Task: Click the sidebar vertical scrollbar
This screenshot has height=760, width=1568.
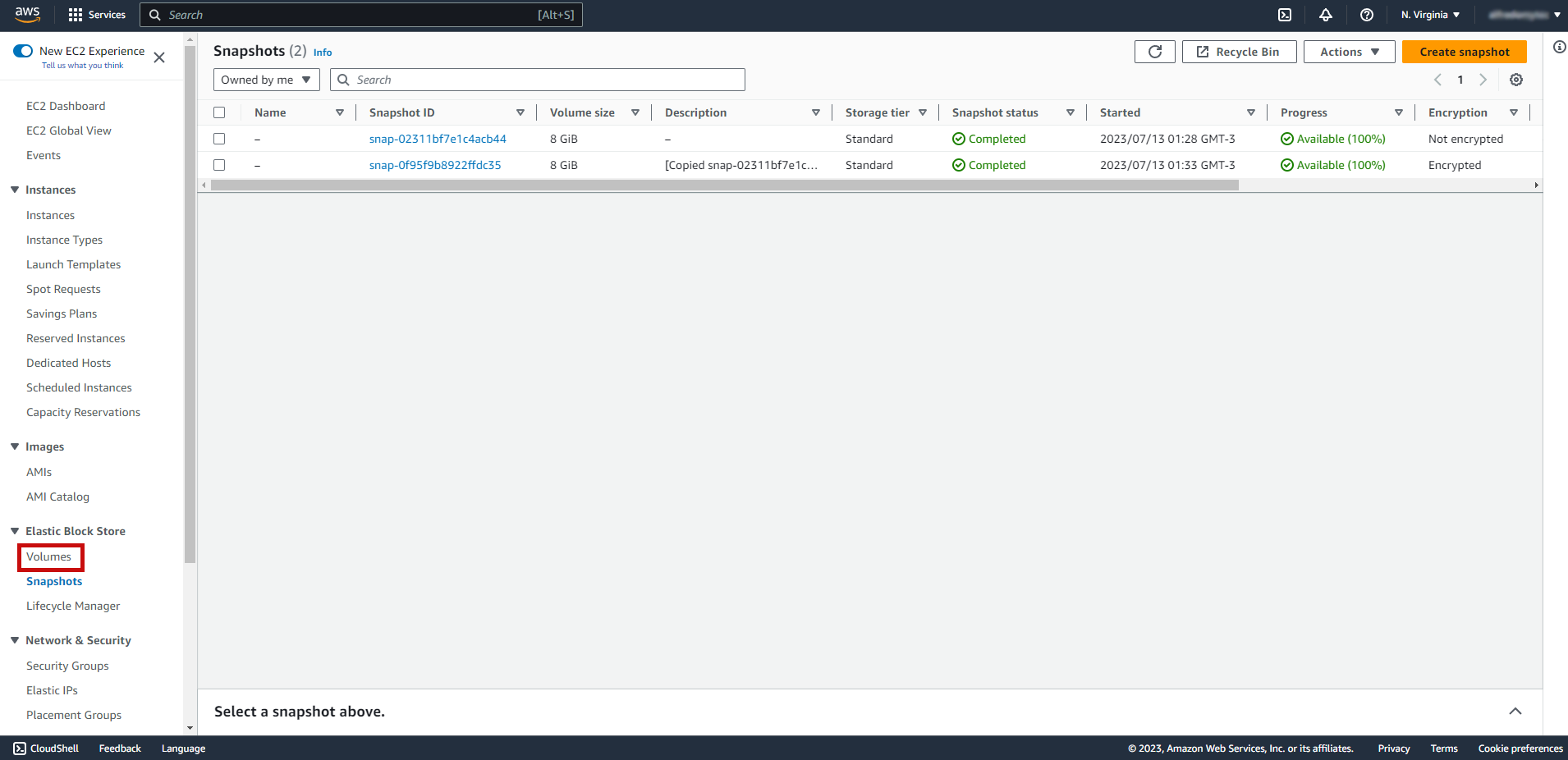Action: click(190, 304)
